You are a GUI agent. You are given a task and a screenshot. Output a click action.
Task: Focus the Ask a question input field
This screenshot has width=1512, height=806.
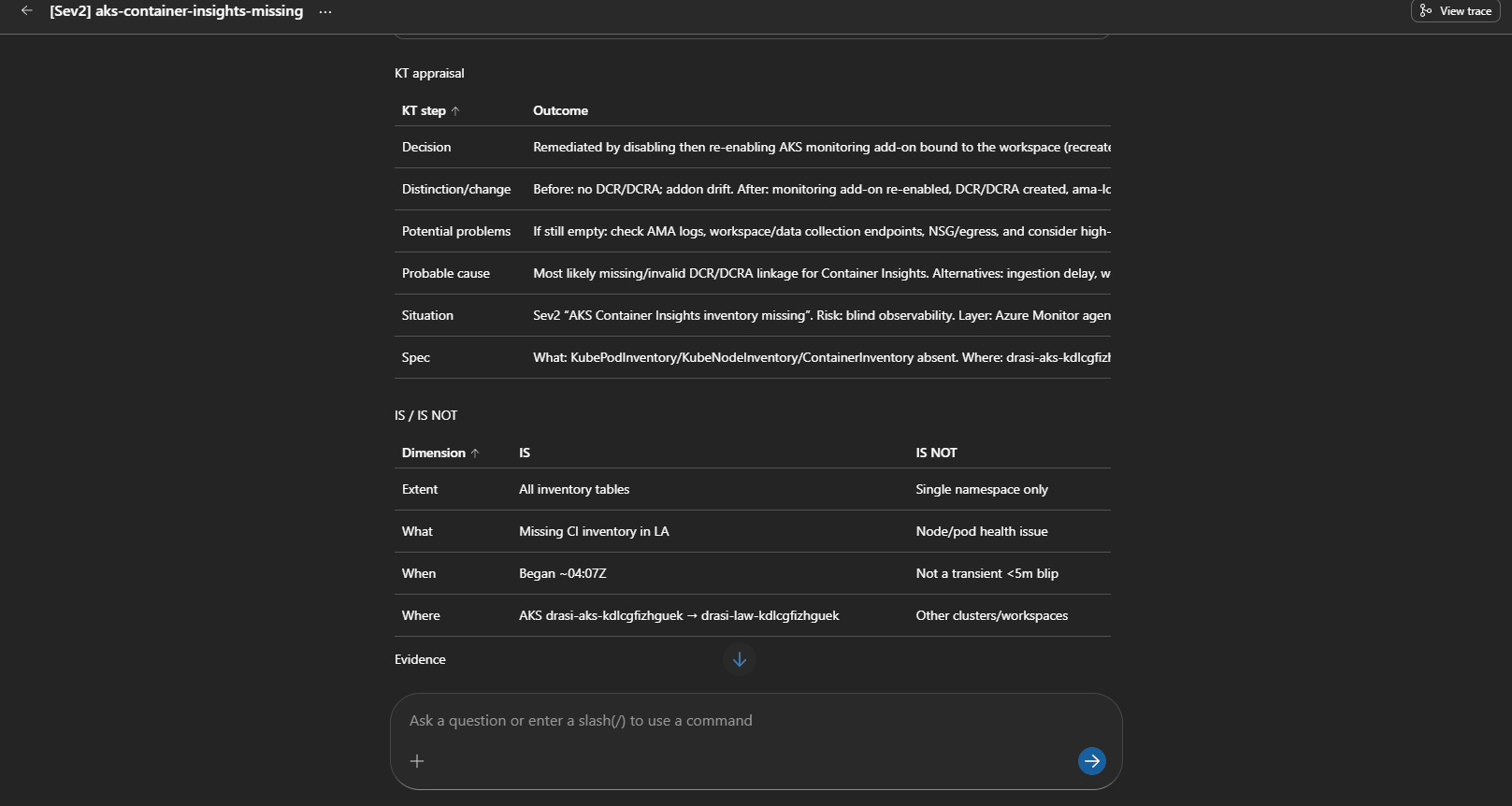coord(756,721)
